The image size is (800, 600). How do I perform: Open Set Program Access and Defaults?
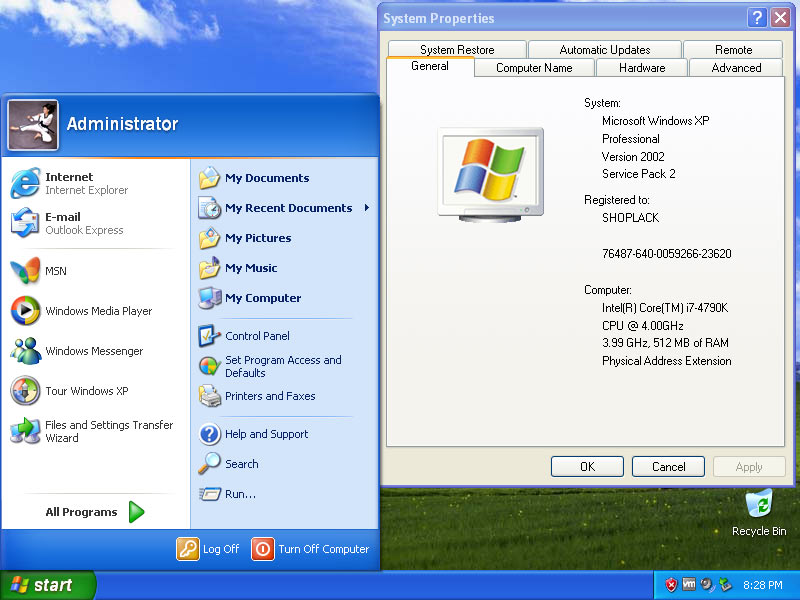point(270,366)
